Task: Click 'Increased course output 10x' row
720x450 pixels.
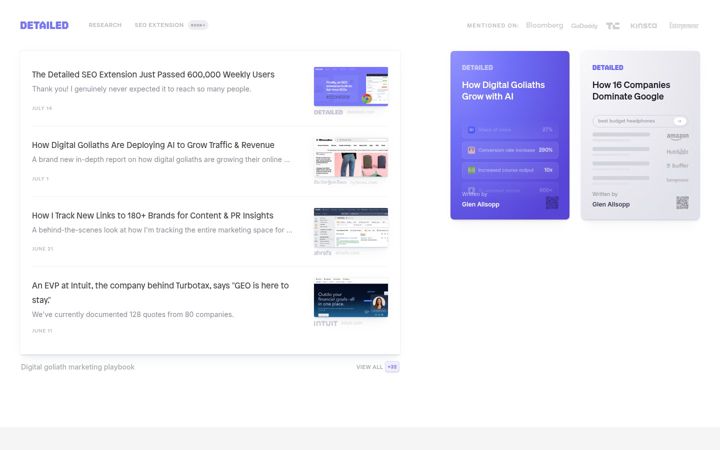Action: coord(510,170)
